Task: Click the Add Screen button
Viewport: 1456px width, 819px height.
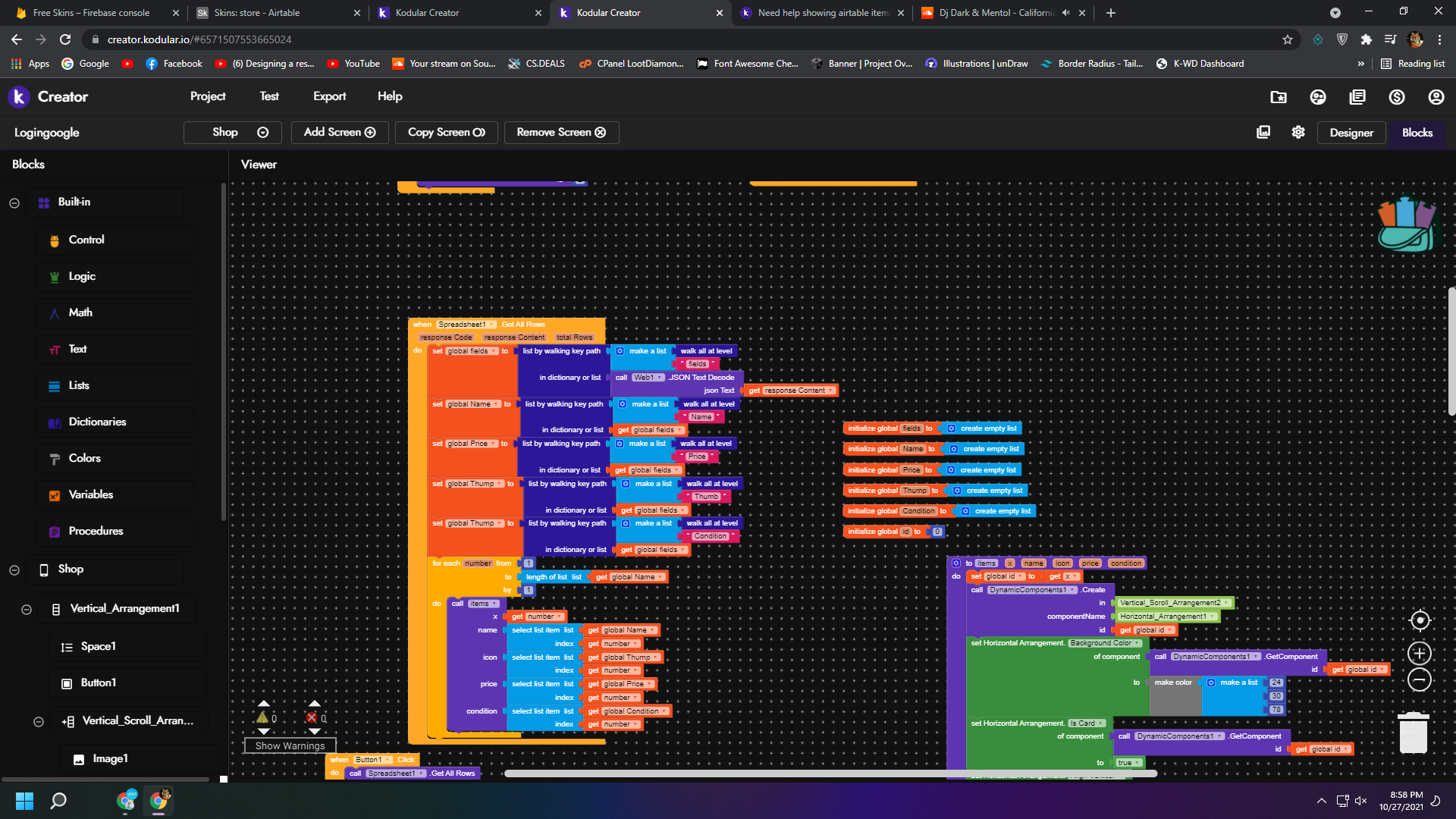Action: click(340, 132)
